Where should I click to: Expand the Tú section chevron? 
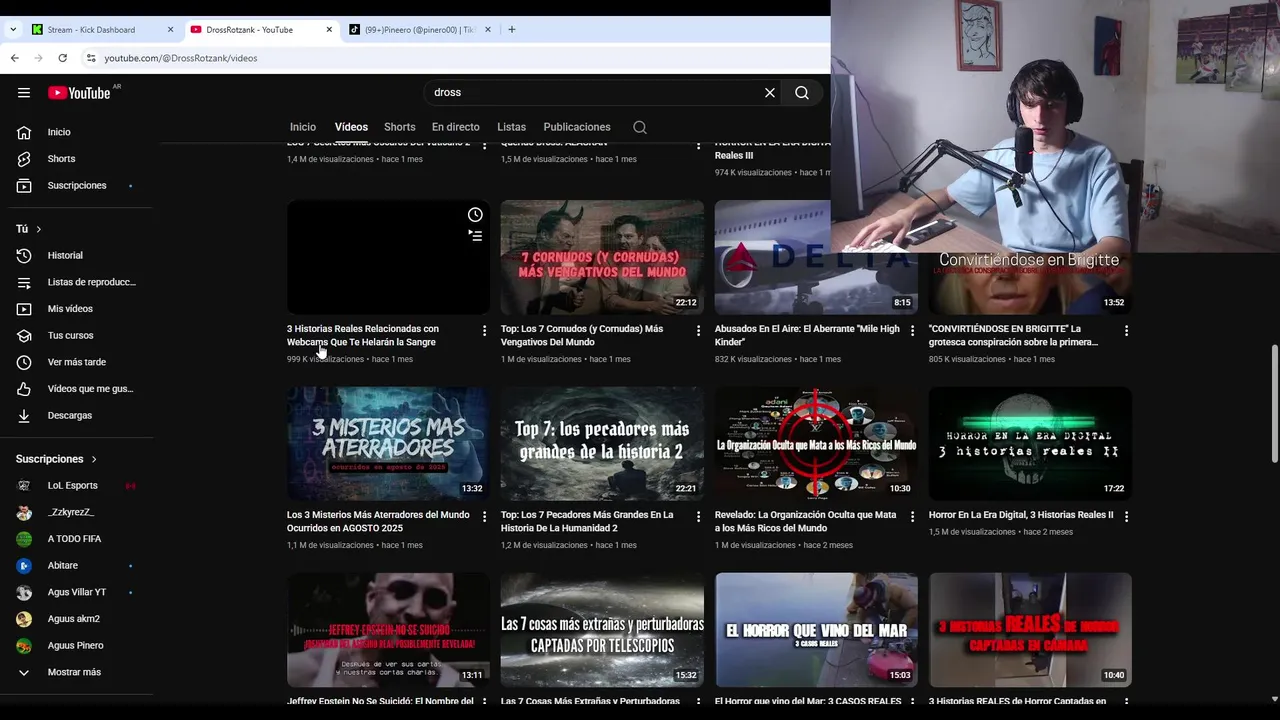pos(39,229)
